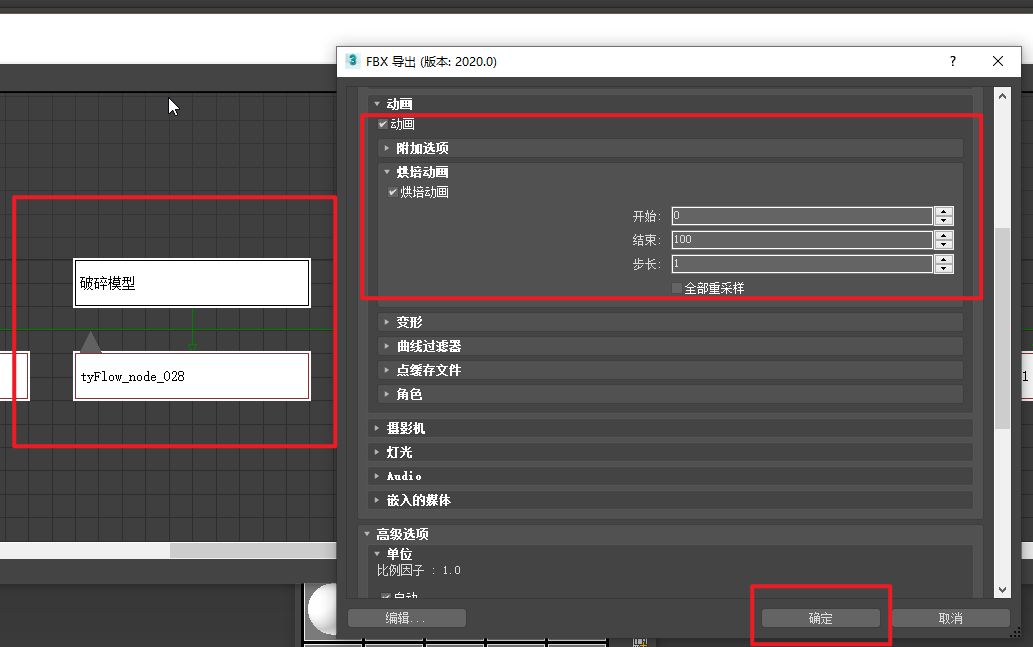Click the 3ds Max icon in FBX export title bar
This screenshot has height=647, width=1033.
pyautogui.click(x=352, y=61)
